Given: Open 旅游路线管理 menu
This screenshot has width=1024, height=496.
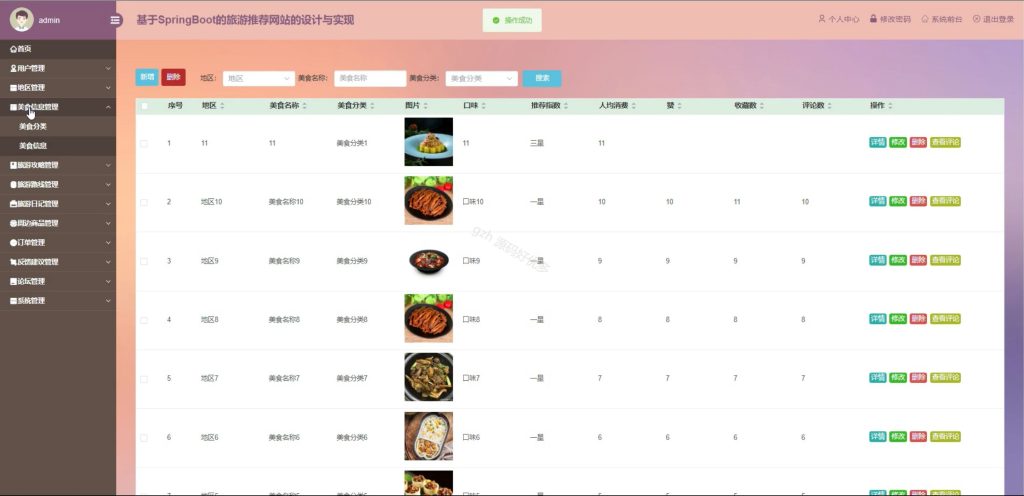Looking at the screenshot, I should pyautogui.click(x=58, y=185).
